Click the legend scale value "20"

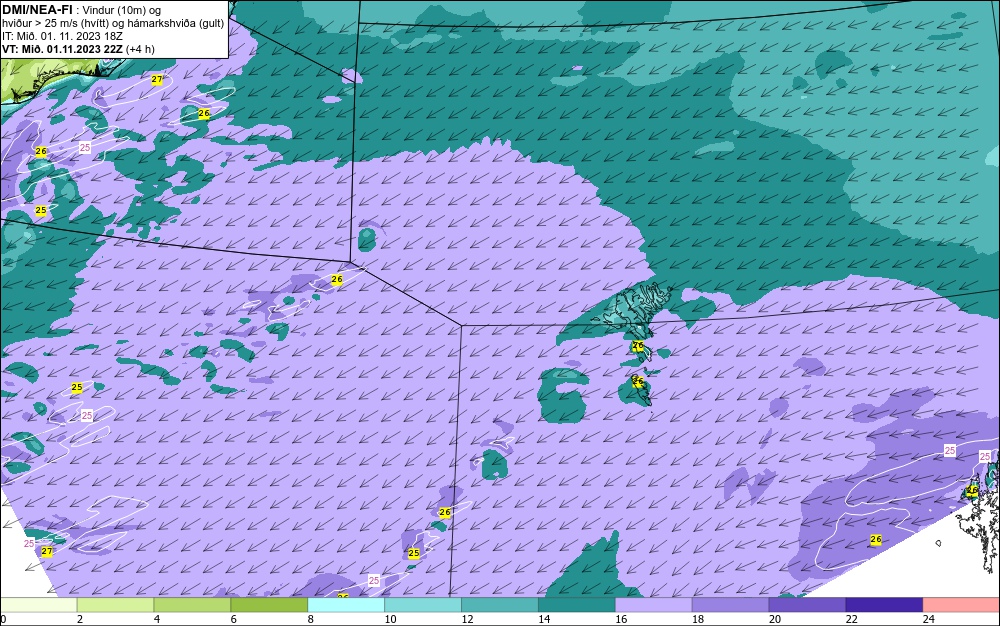775,619
